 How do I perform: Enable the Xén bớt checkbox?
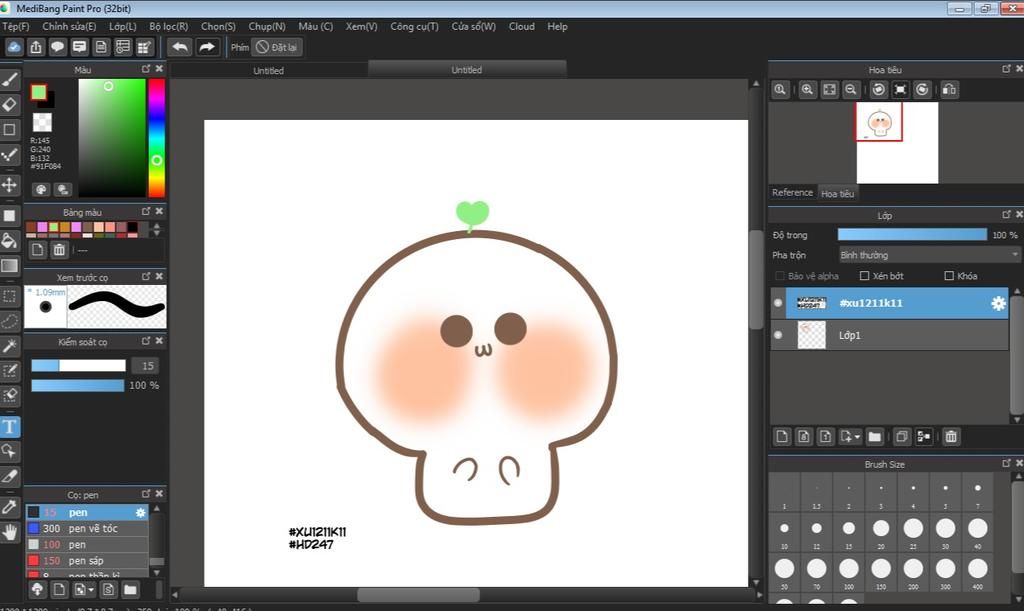[x=865, y=276]
